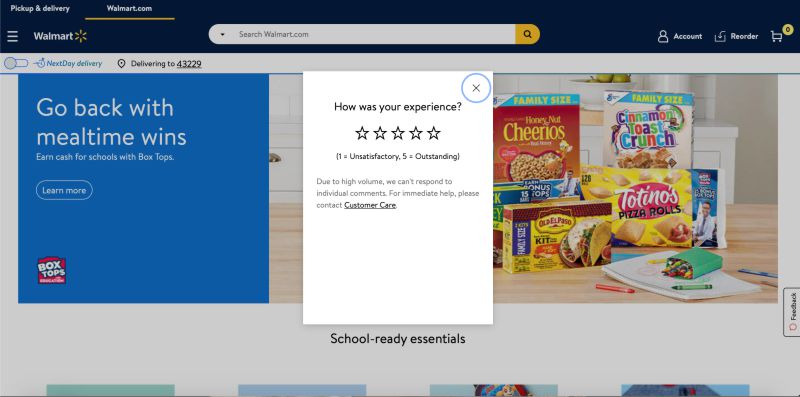Click the location pin icon

121,64
